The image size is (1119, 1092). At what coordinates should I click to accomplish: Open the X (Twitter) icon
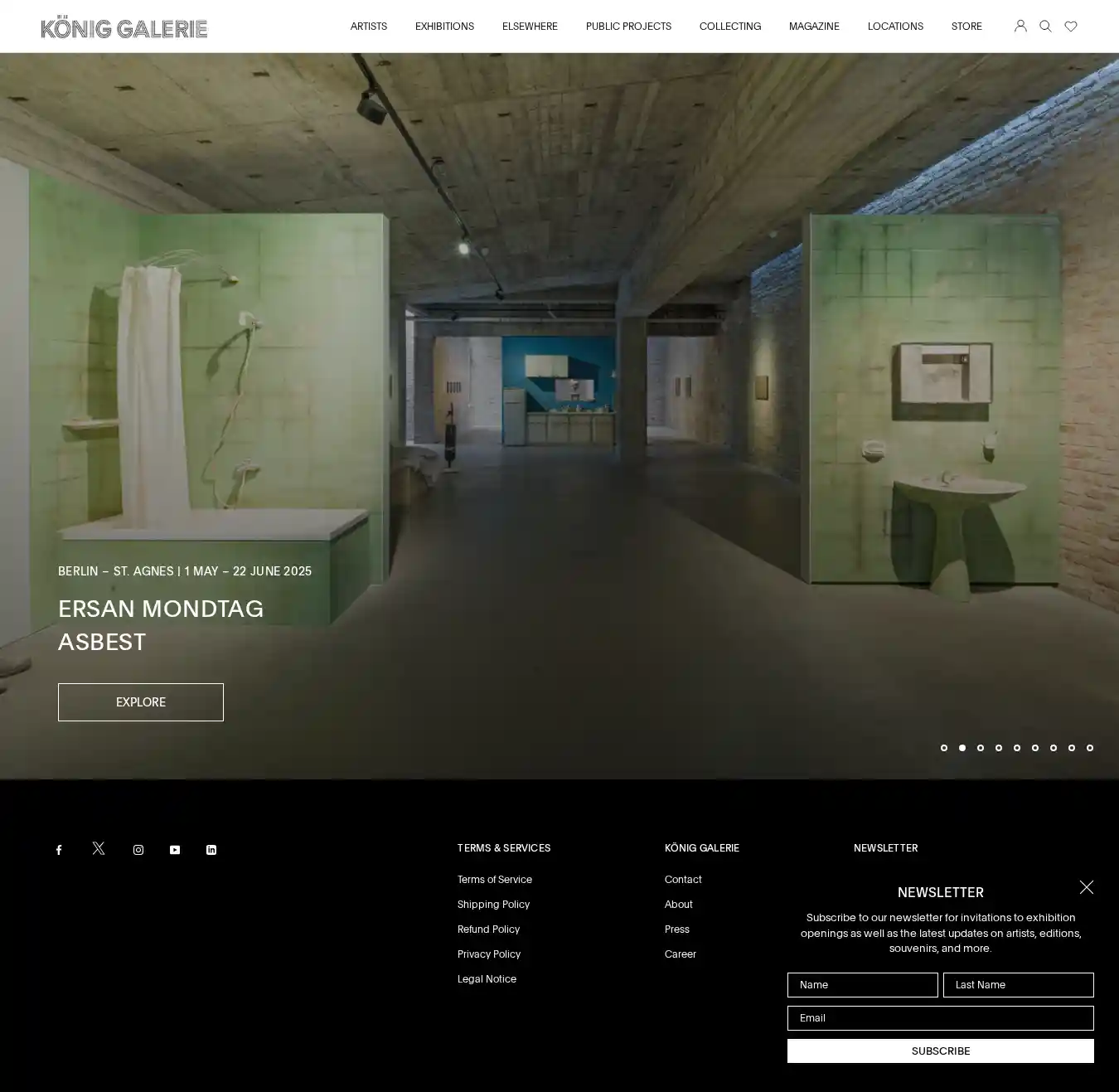click(99, 848)
